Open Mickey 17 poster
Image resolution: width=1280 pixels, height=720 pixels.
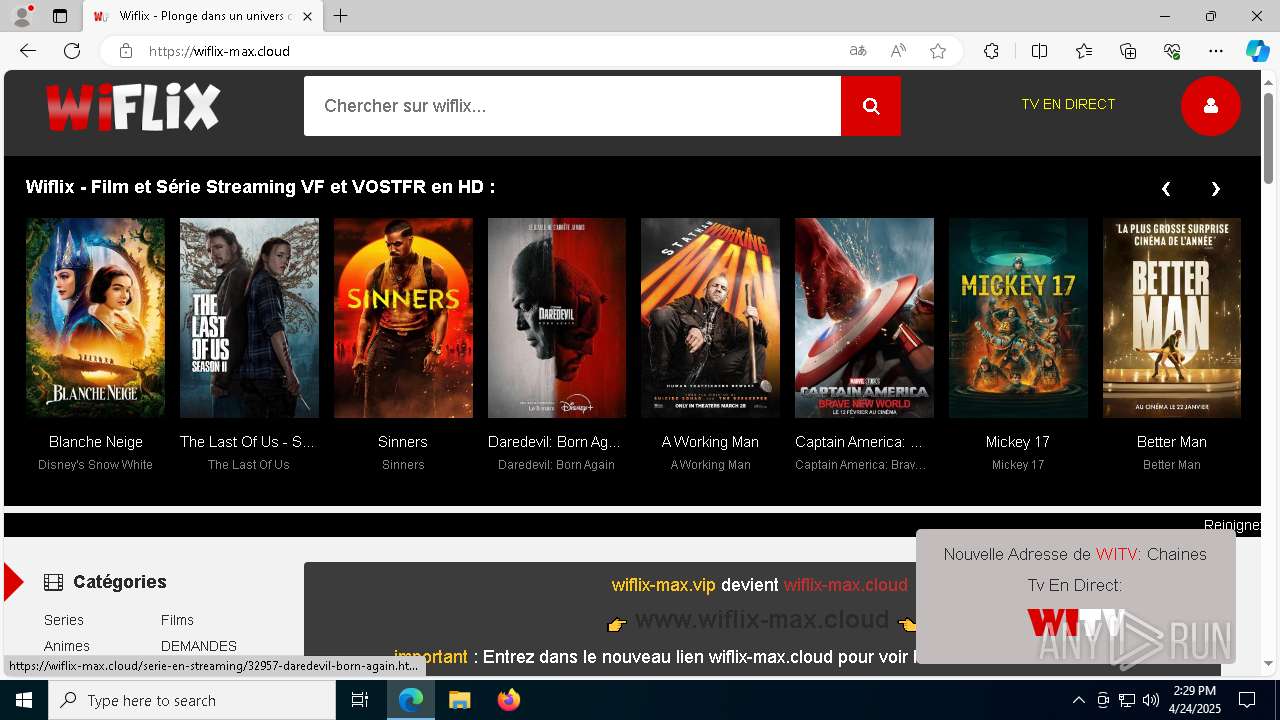coord(1018,318)
